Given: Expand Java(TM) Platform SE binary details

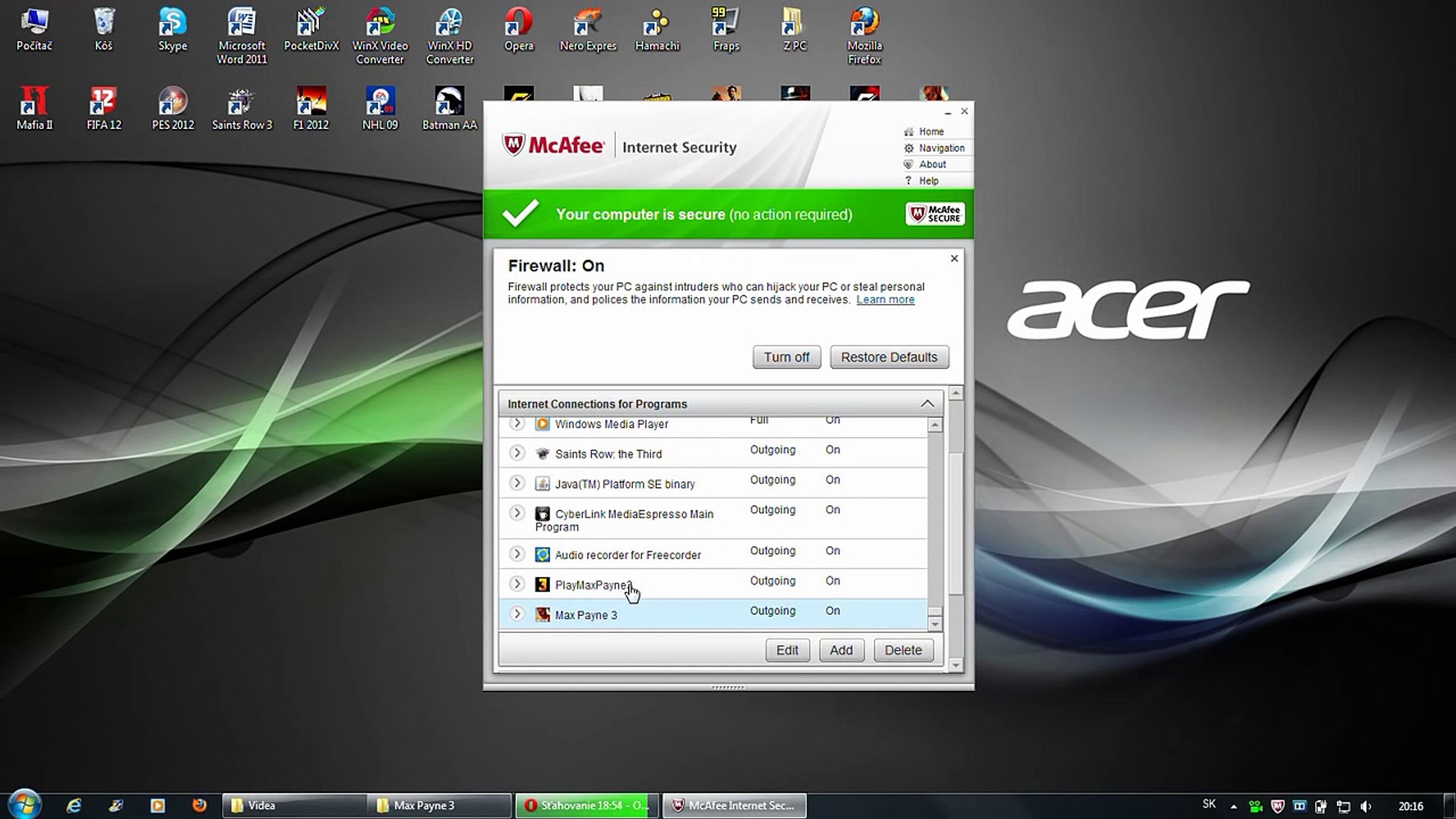Looking at the screenshot, I should coord(516,483).
